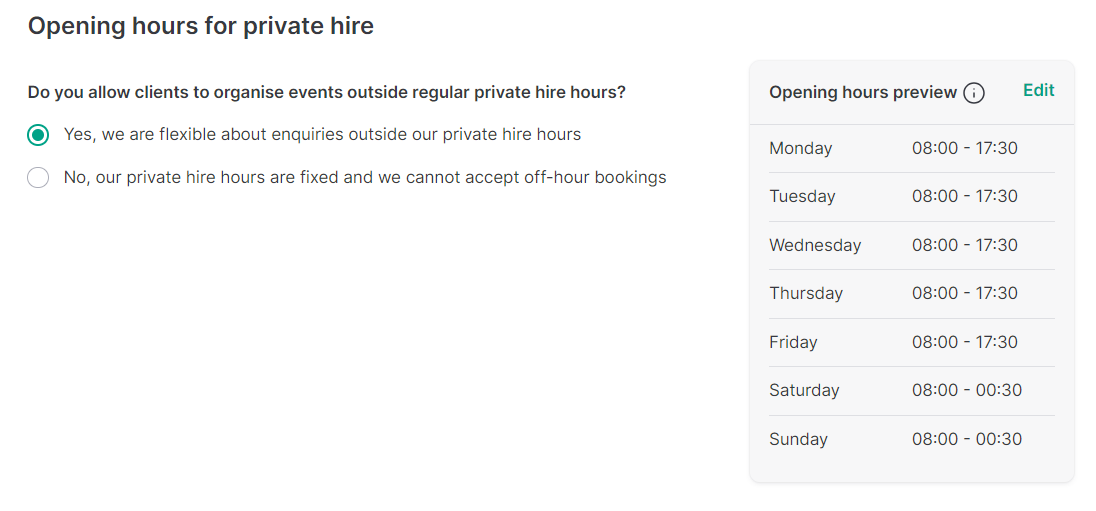Click the Yes, we are flexible label text
Screen dimensions: 1096x511
(x=322, y=134)
